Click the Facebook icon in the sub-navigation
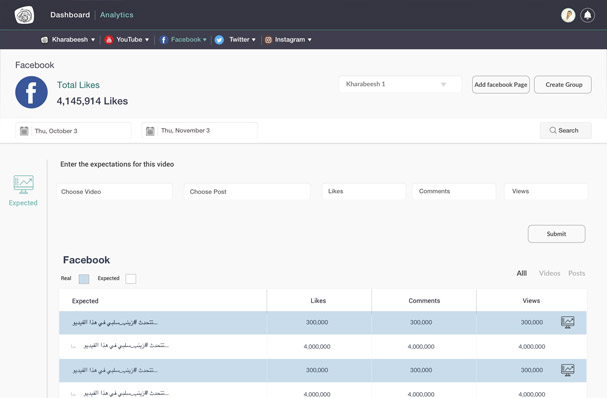The width and height of the screenshot is (607, 398). pos(163,39)
